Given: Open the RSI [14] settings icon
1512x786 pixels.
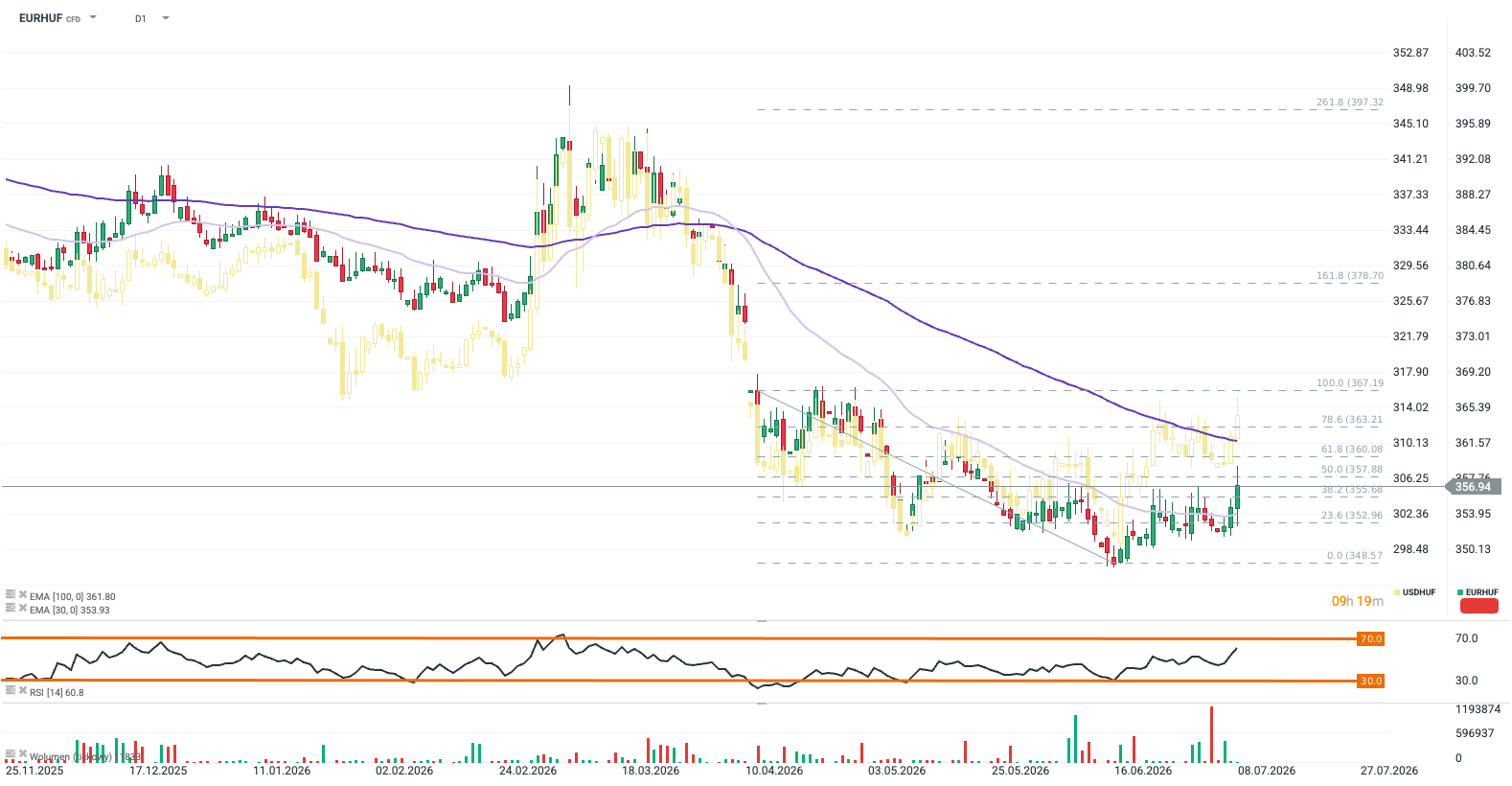Looking at the screenshot, I should click(x=11, y=690).
